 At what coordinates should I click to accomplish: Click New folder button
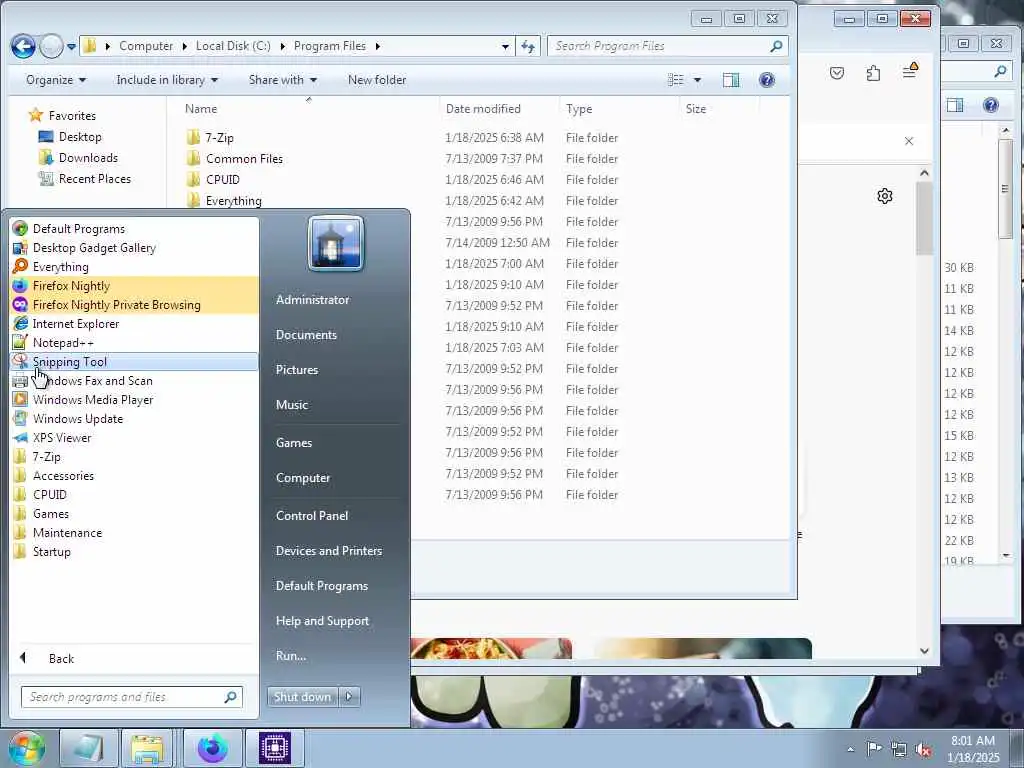[377, 80]
